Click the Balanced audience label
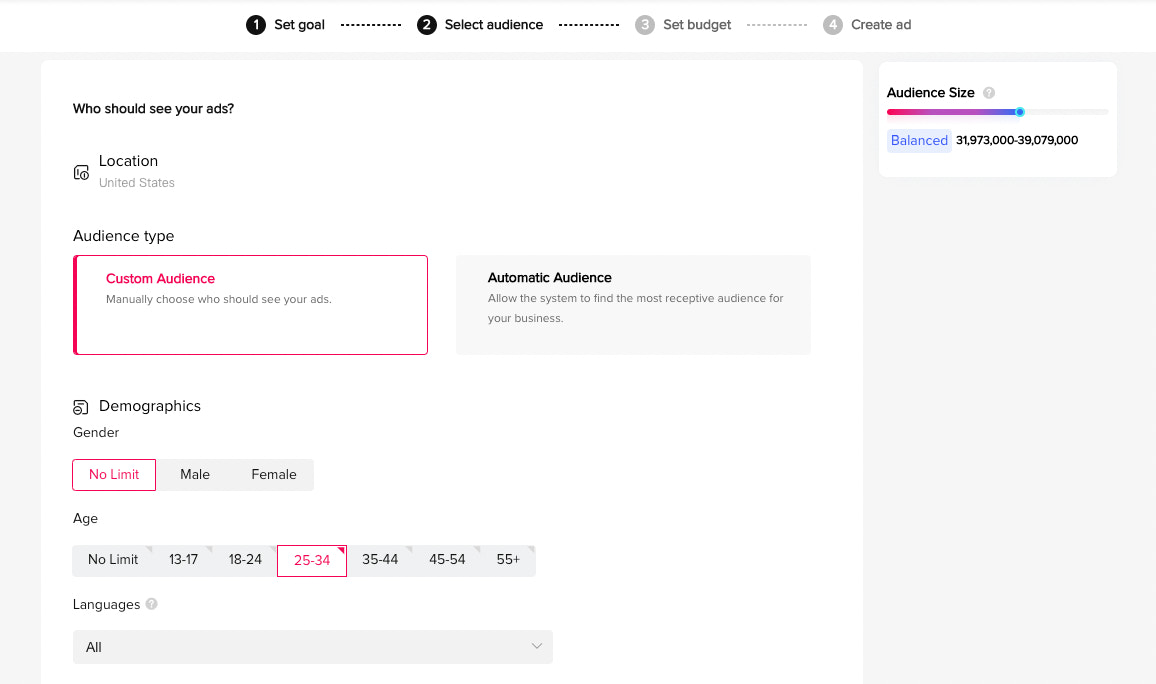This screenshot has width=1156, height=684. coord(919,141)
